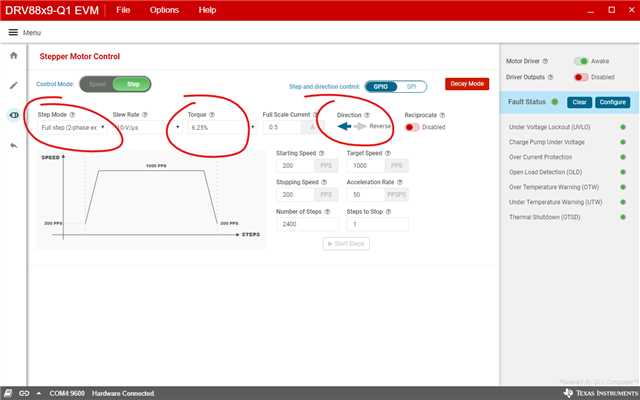Click the Acceleration Rate help icon
This screenshot has height=400, width=640.
400,182
